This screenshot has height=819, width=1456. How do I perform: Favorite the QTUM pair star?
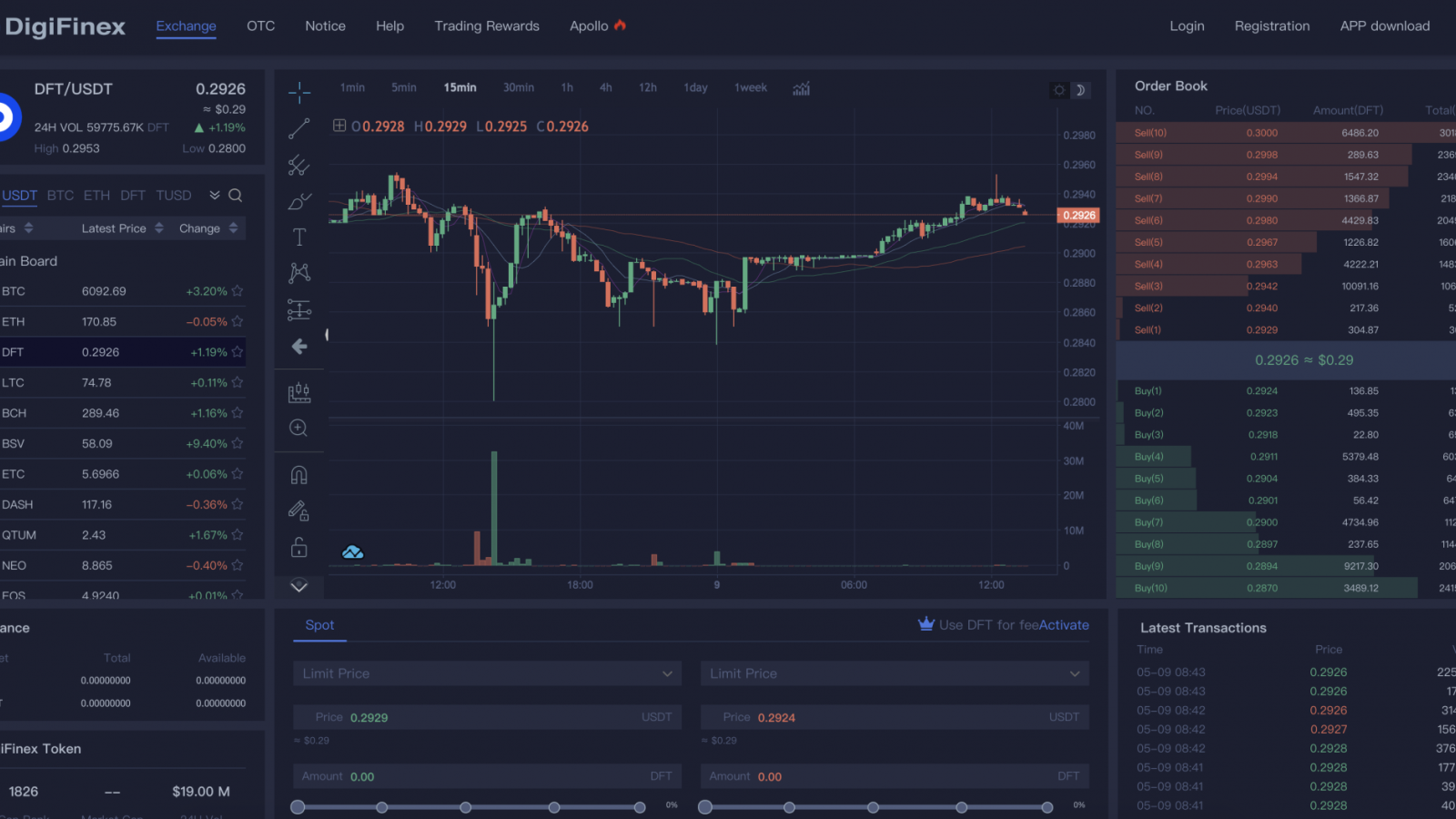point(238,535)
